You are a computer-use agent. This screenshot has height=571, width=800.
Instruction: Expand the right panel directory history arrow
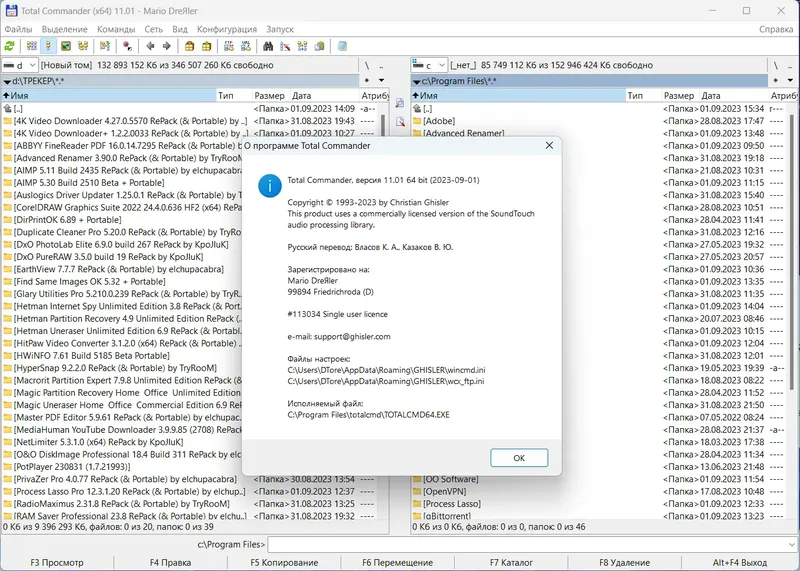tap(790, 80)
